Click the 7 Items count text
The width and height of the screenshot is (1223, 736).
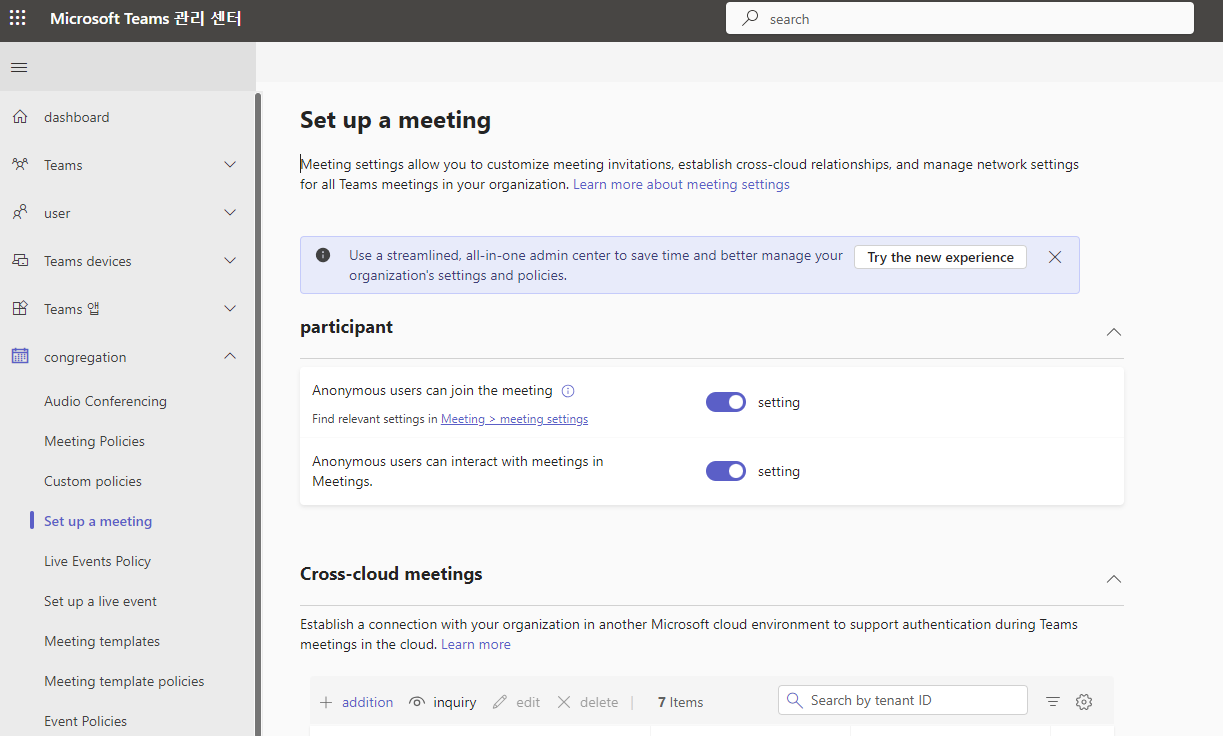point(680,702)
